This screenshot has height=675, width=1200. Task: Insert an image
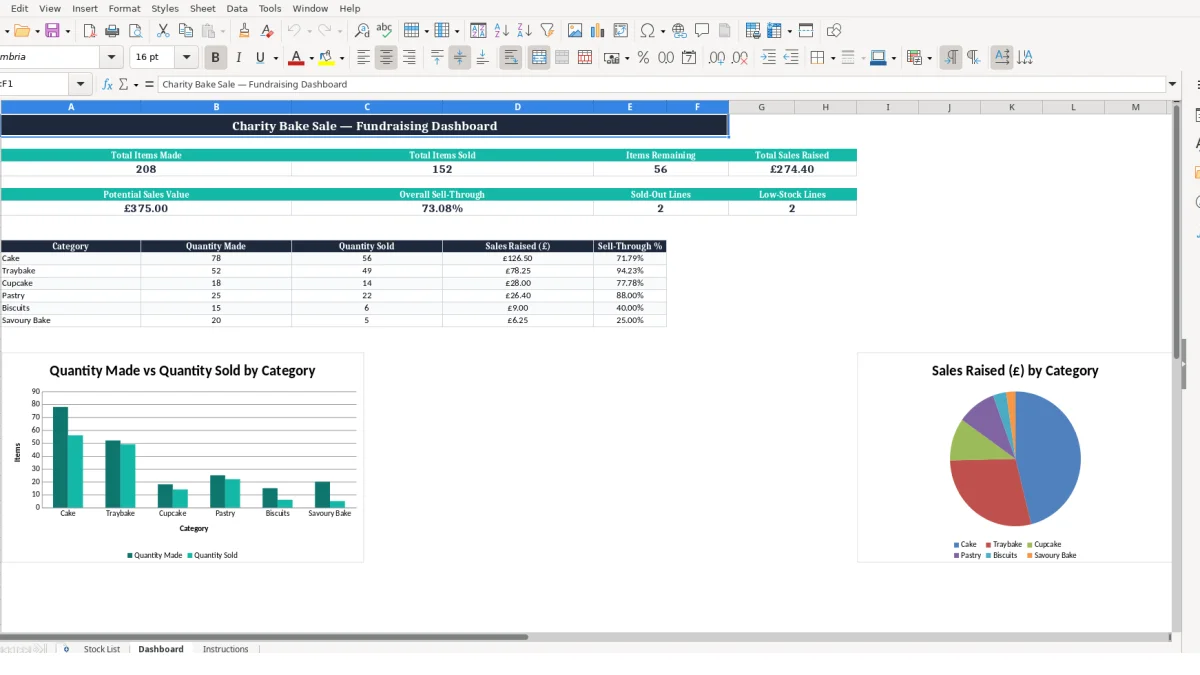pyautogui.click(x=575, y=31)
